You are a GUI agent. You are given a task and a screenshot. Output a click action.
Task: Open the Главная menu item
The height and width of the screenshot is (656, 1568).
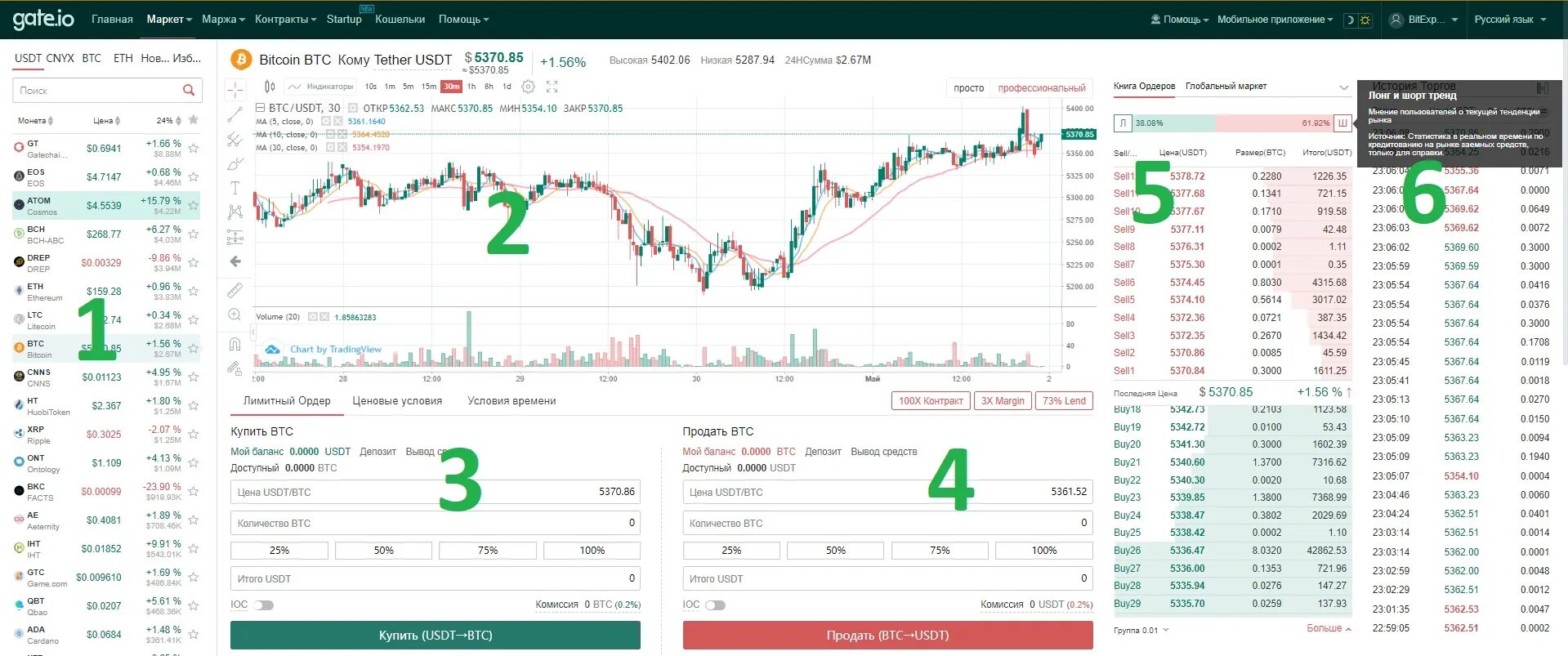pyautogui.click(x=112, y=20)
